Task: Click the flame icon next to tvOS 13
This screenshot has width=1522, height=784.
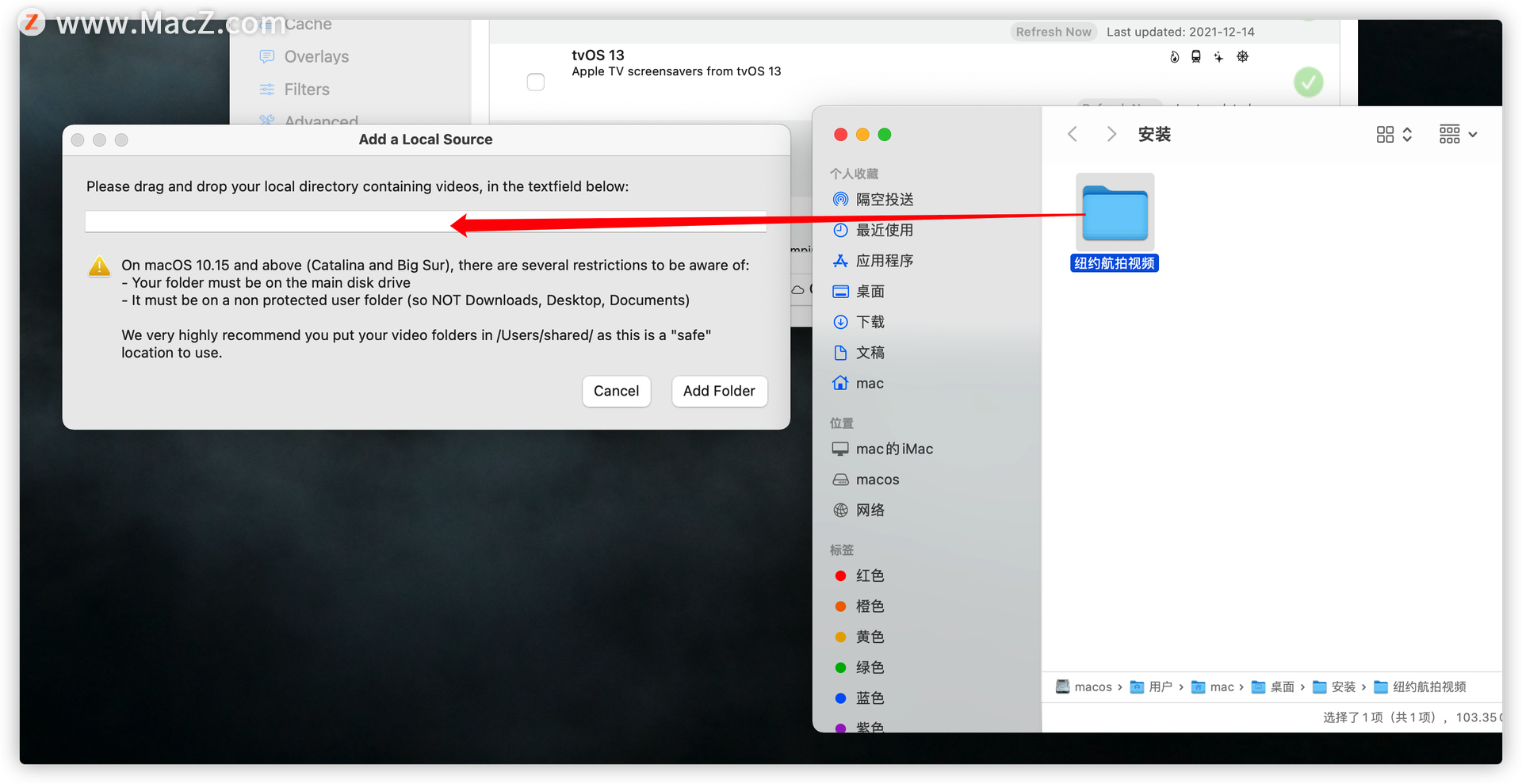Action: tap(1174, 56)
